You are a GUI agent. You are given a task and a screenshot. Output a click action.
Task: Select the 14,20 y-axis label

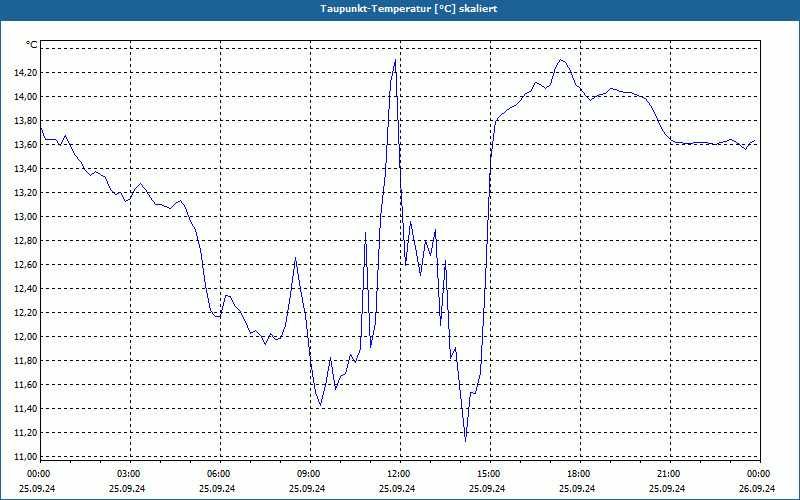[25, 72]
